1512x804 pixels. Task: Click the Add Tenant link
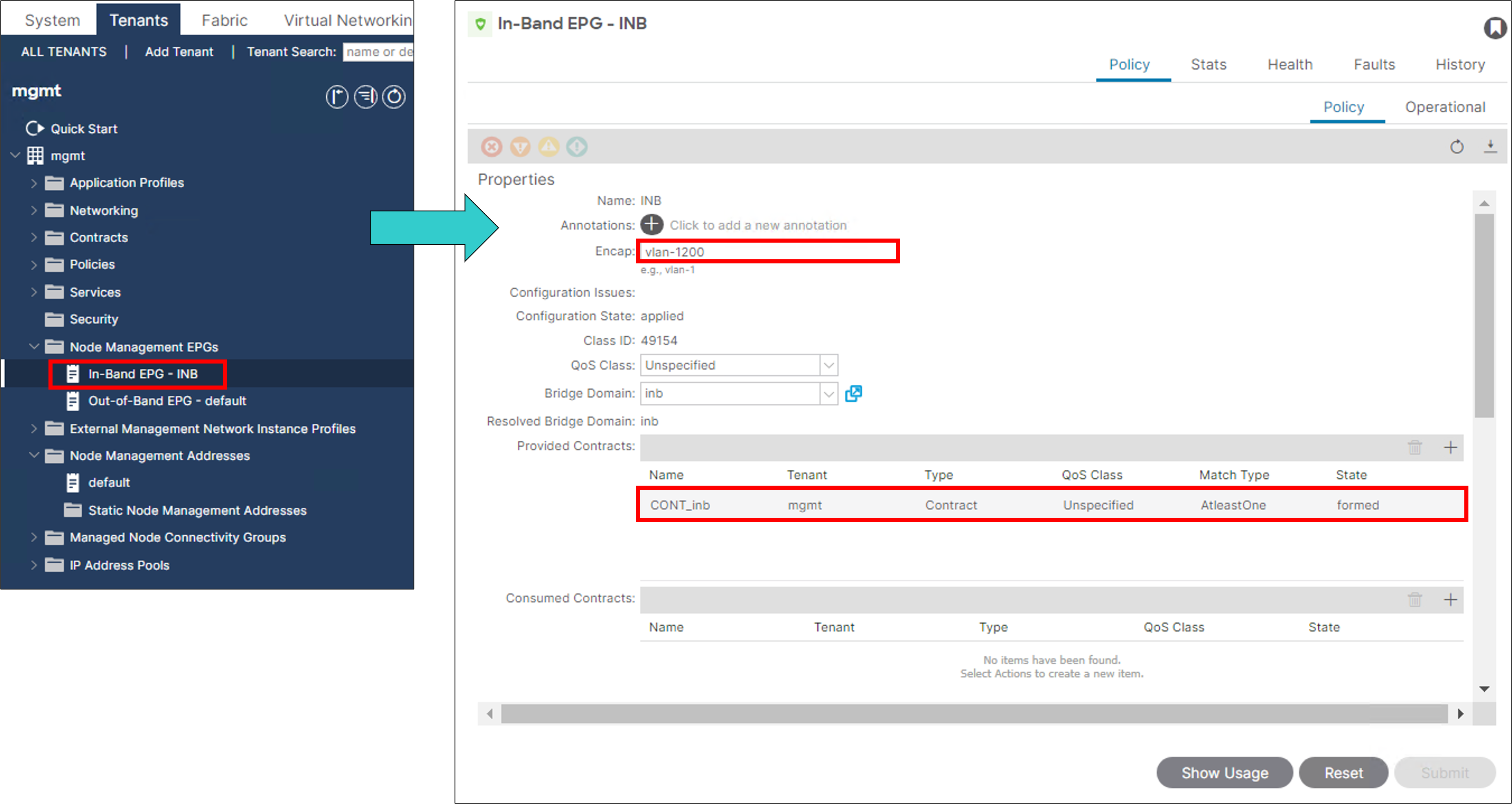click(x=180, y=52)
